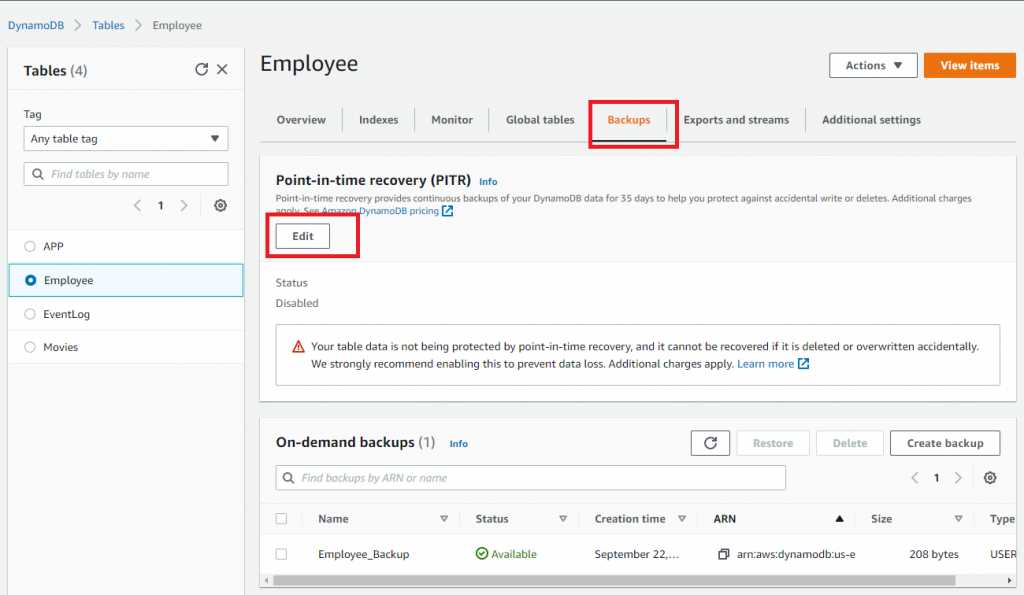Go to previous page of tables
Viewport: 1024px width, 595px height.
[137, 206]
